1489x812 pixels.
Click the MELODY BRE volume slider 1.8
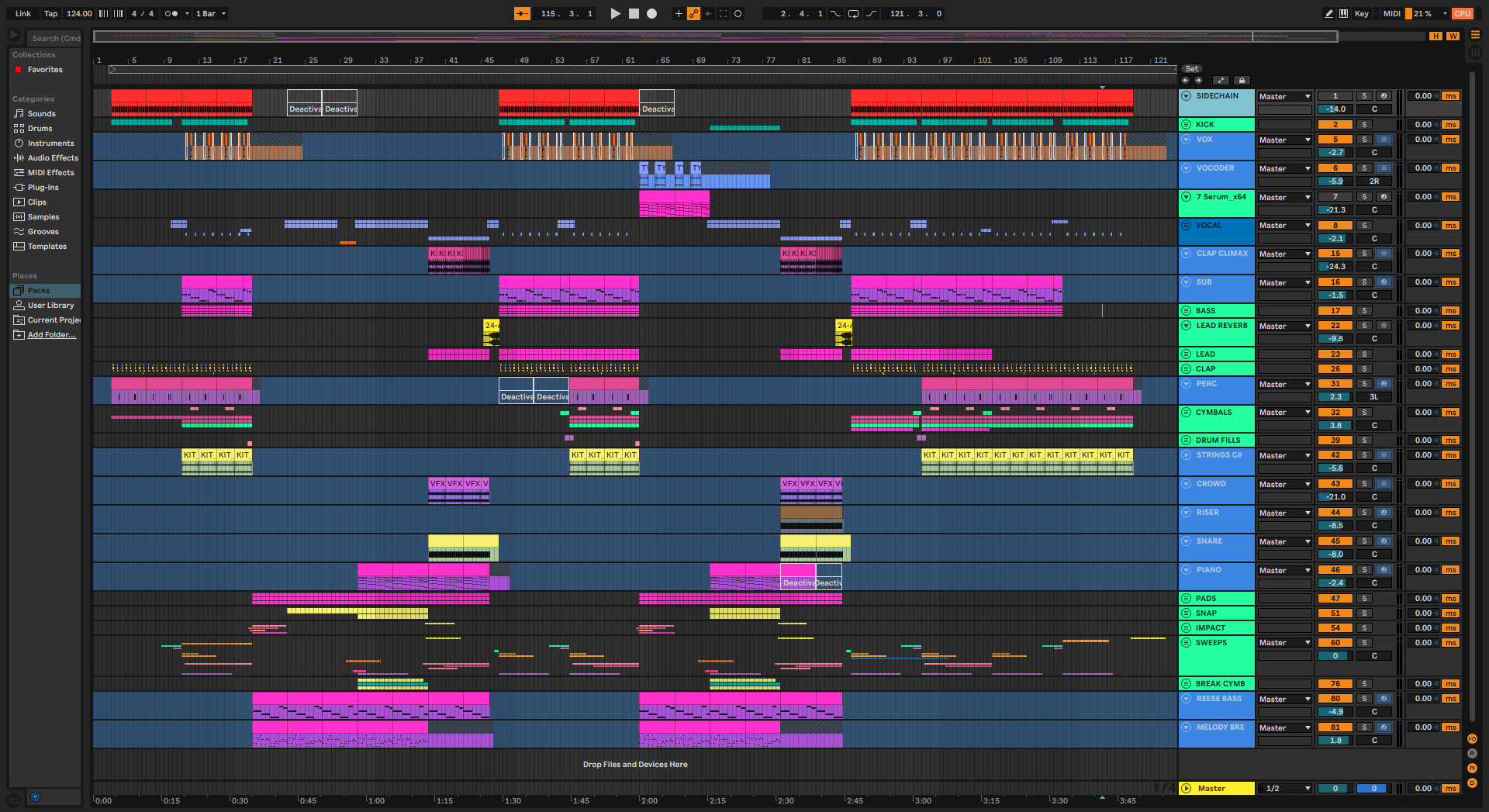(x=1335, y=741)
